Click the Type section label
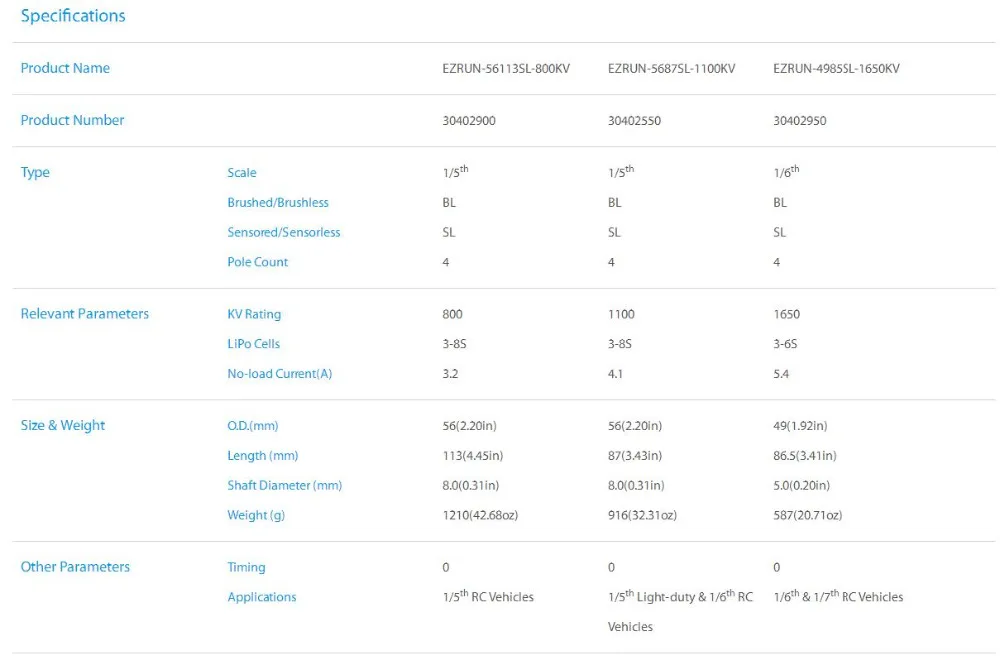Image resolution: width=1000 pixels, height=660 pixels. coord(35,173)
